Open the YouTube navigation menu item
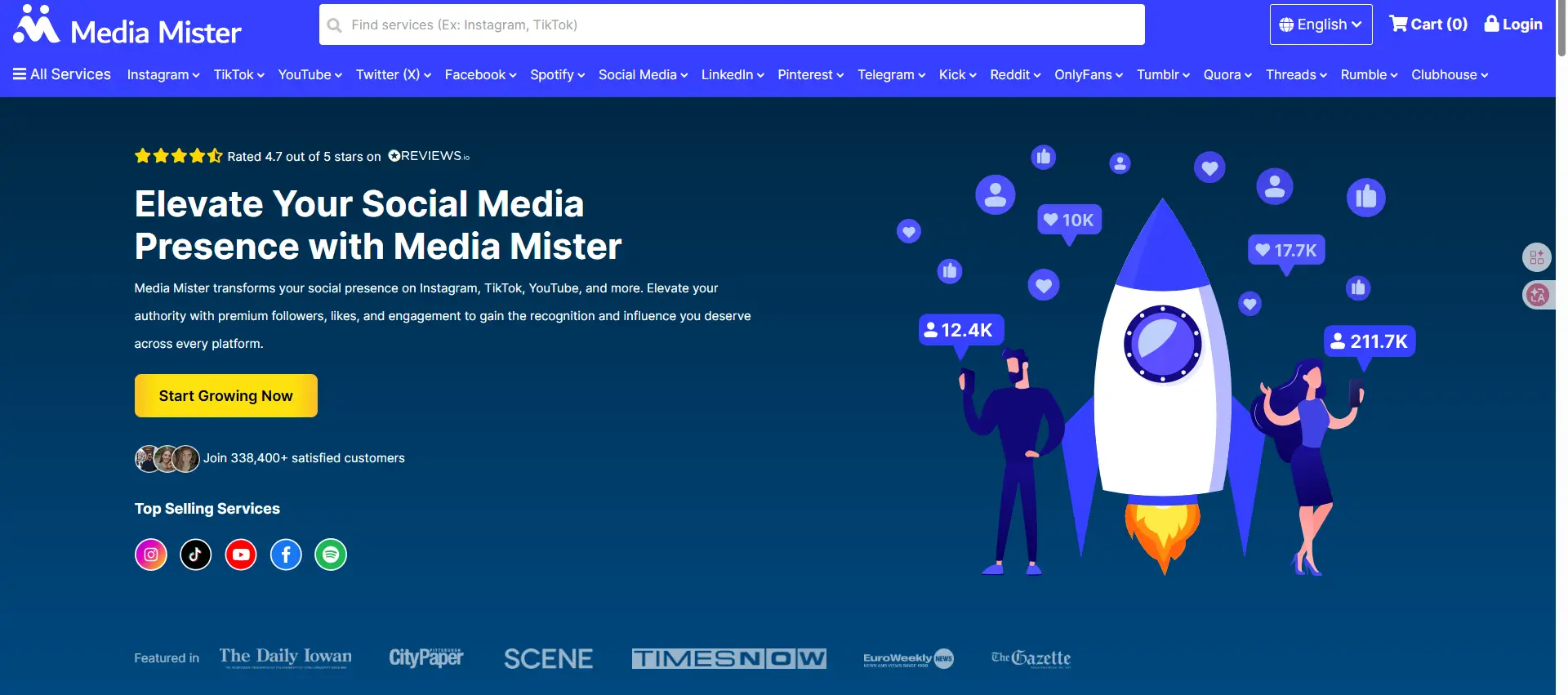Viewport: 1568px width, 695px height. point(310,75)
